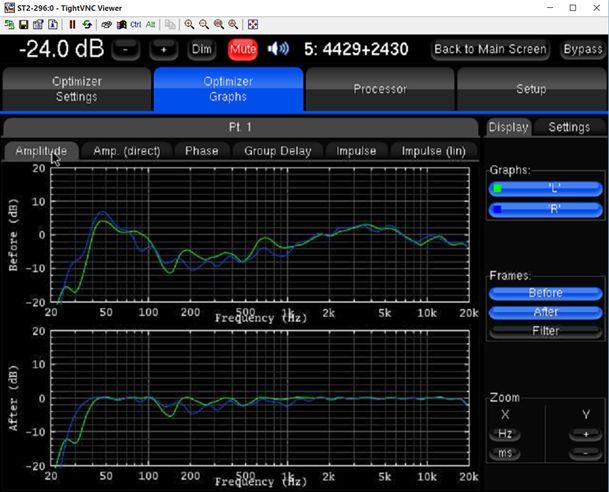Refresh the remote screen via toolbar icon
The height and width of the screenshot is (492, 609).
tap(87, 24)
